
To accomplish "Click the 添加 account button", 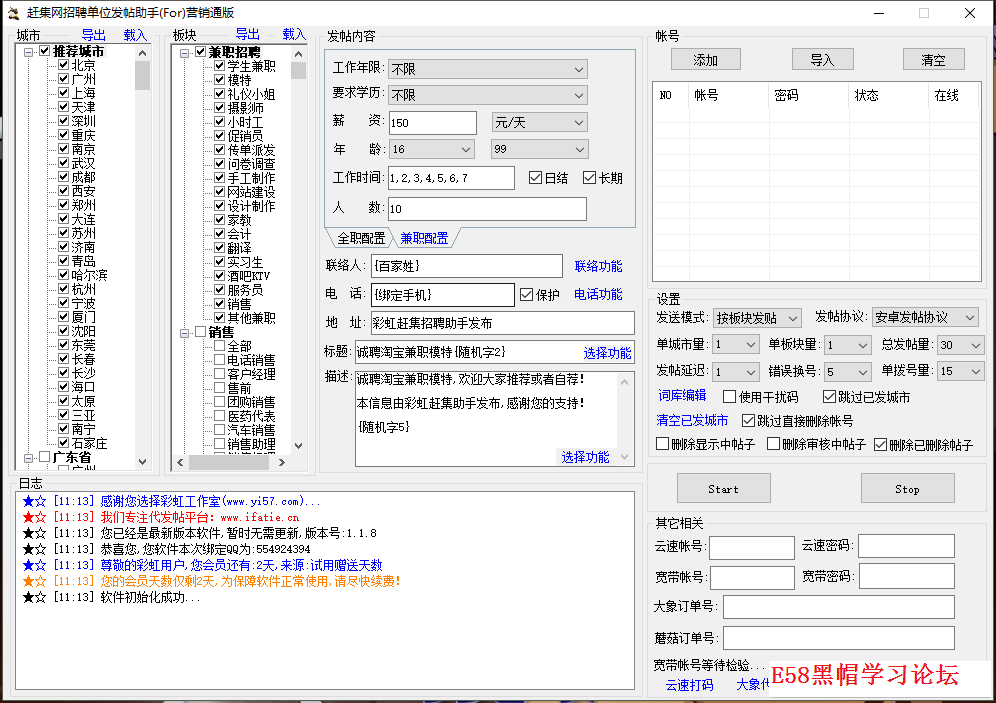I will pyautogui.click(x=706, y=60).
